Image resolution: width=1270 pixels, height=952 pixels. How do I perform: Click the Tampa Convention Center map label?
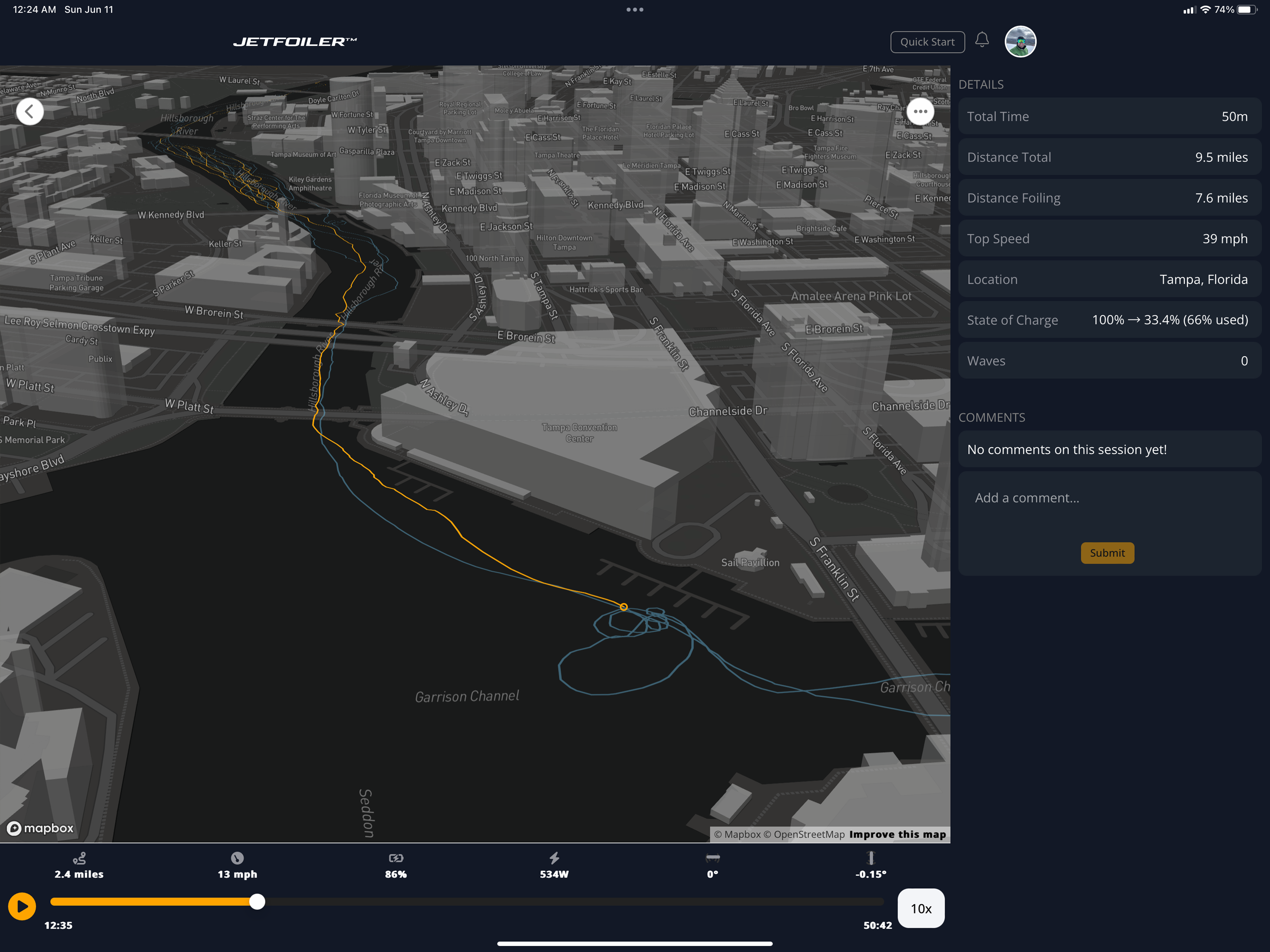pos(579,433)
